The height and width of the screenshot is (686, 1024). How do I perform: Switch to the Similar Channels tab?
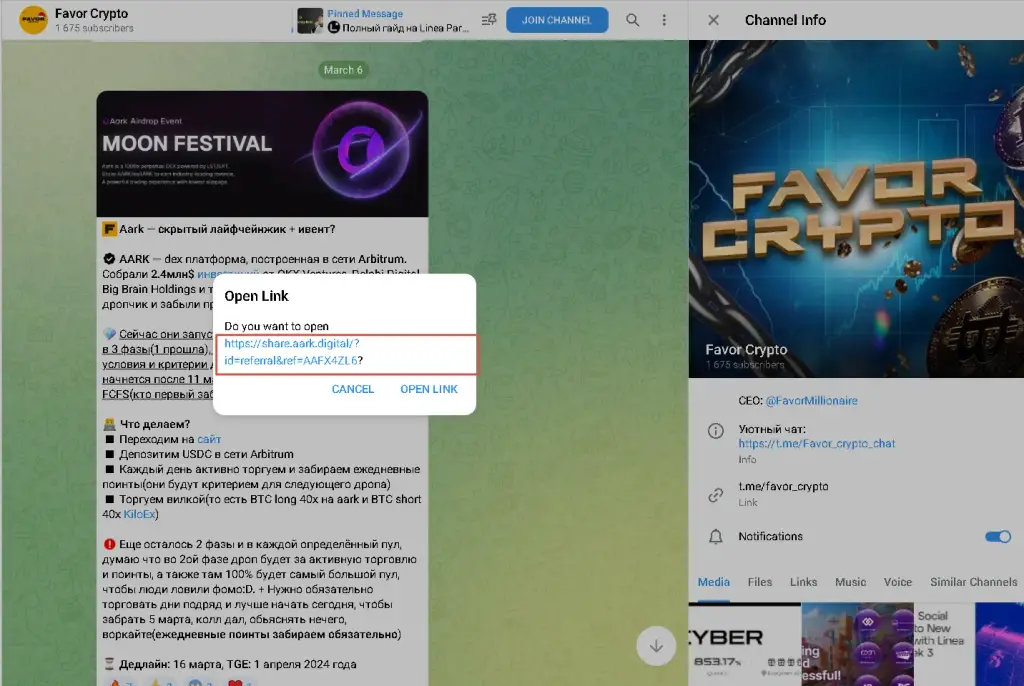pos(973,581)
